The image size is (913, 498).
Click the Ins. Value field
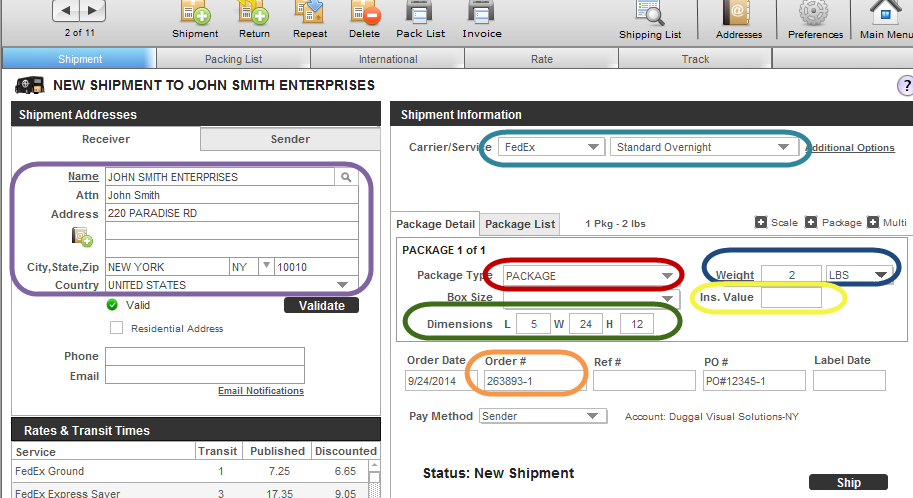click(x=791, y=297)
